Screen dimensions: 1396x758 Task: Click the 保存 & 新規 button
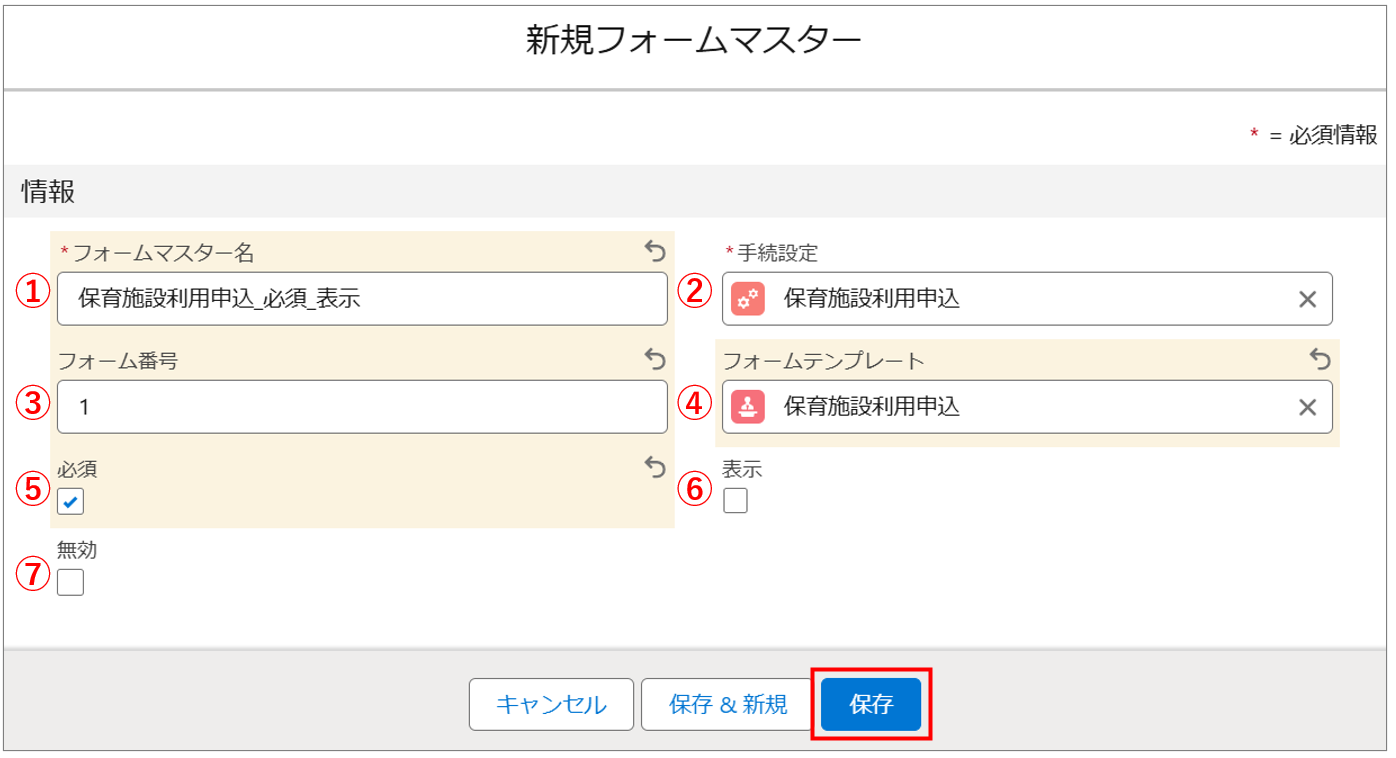coord(728,704)
